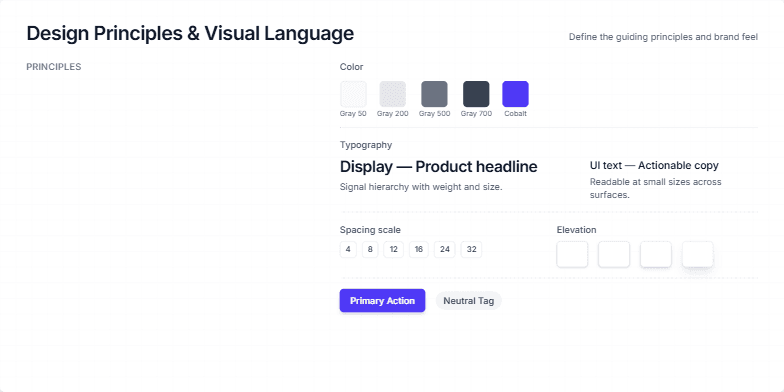This screenshot has width=784, height=392.
Task: Click the third elevation card
Action: coord(656,254)
